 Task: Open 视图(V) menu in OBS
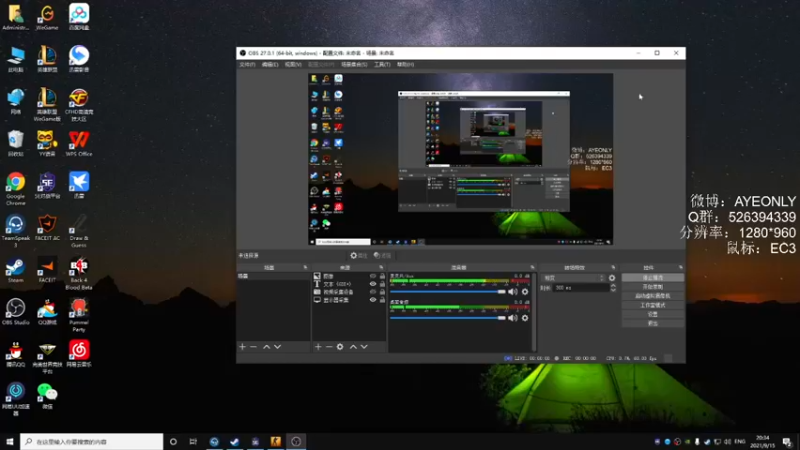pos(293,65)
